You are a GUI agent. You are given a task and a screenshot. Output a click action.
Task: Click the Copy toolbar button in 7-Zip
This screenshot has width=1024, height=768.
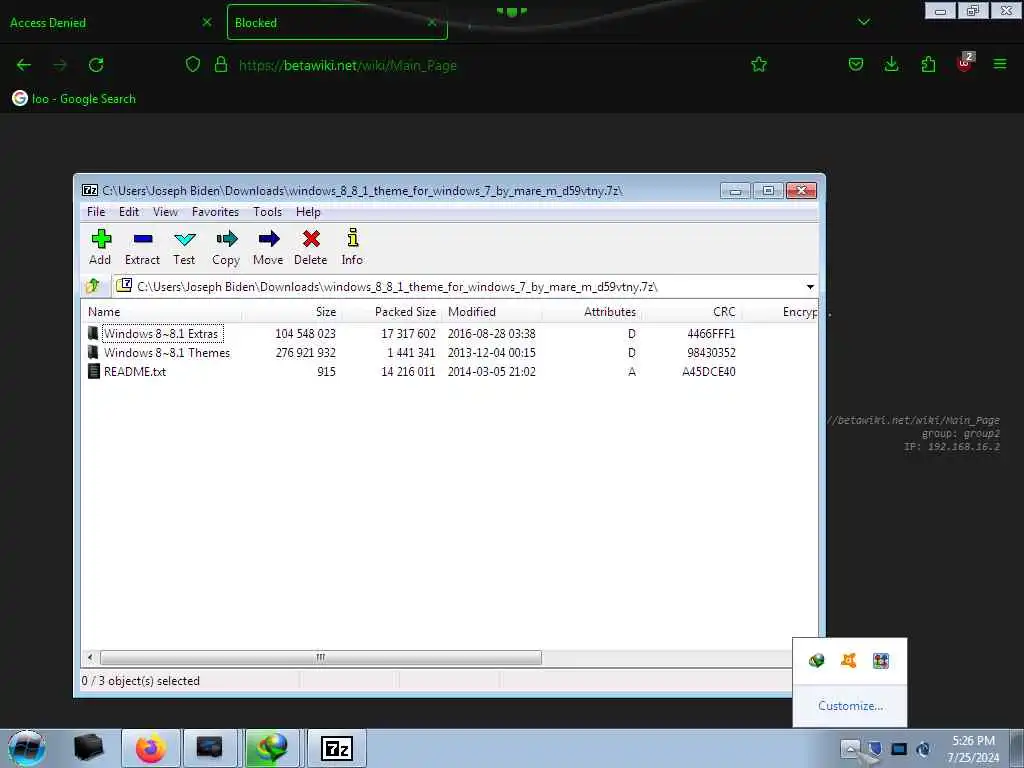pyautogui.click(x=226, y=247)
